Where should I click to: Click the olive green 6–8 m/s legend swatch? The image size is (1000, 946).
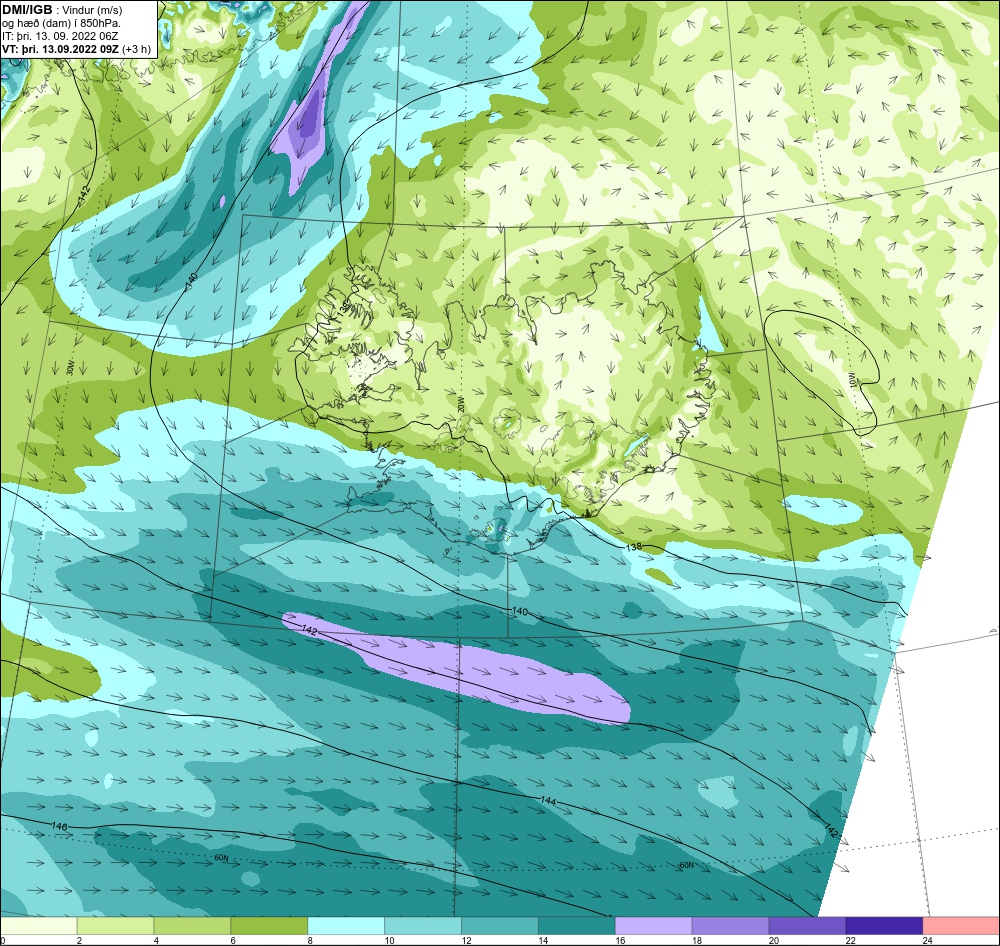tap(269, 926)
